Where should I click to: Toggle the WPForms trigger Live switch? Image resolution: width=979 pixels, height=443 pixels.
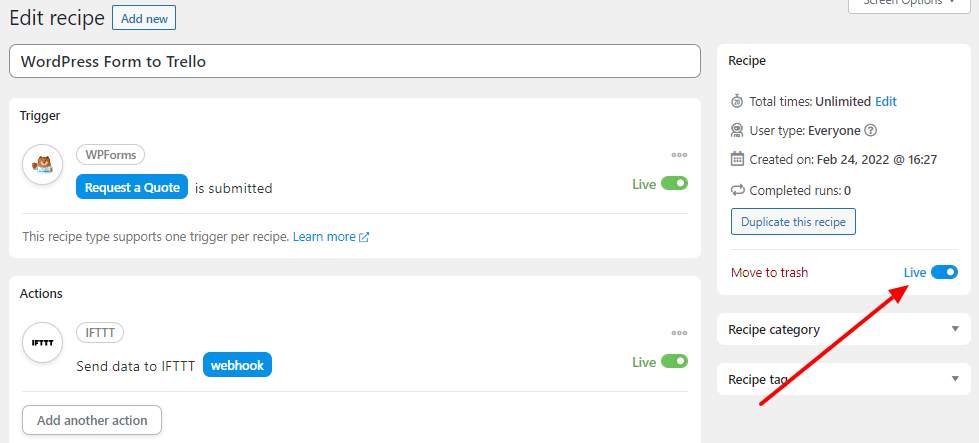[674, 183]
